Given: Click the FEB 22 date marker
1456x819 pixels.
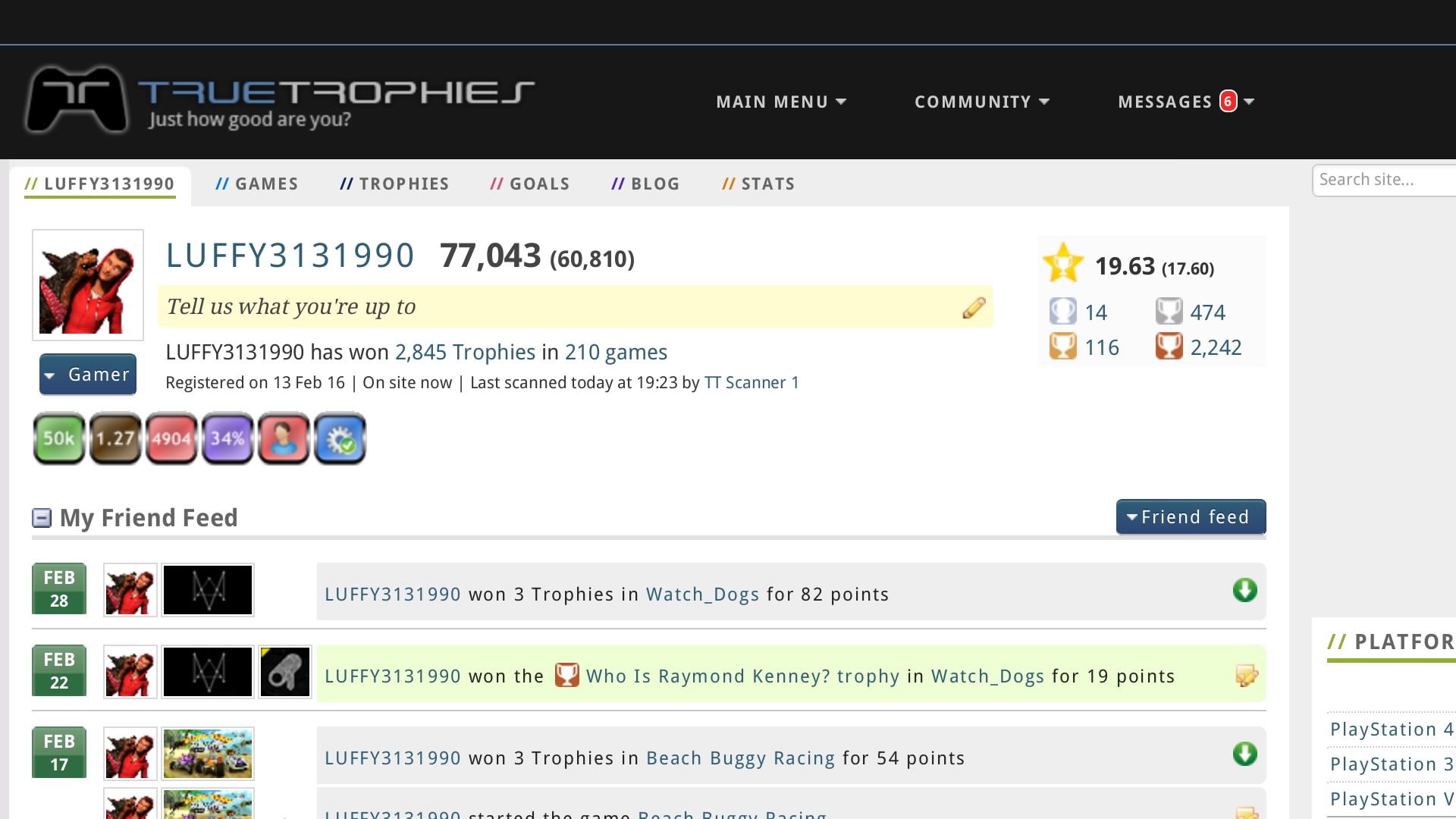Looking at the screenshot, I should (59, 671).
